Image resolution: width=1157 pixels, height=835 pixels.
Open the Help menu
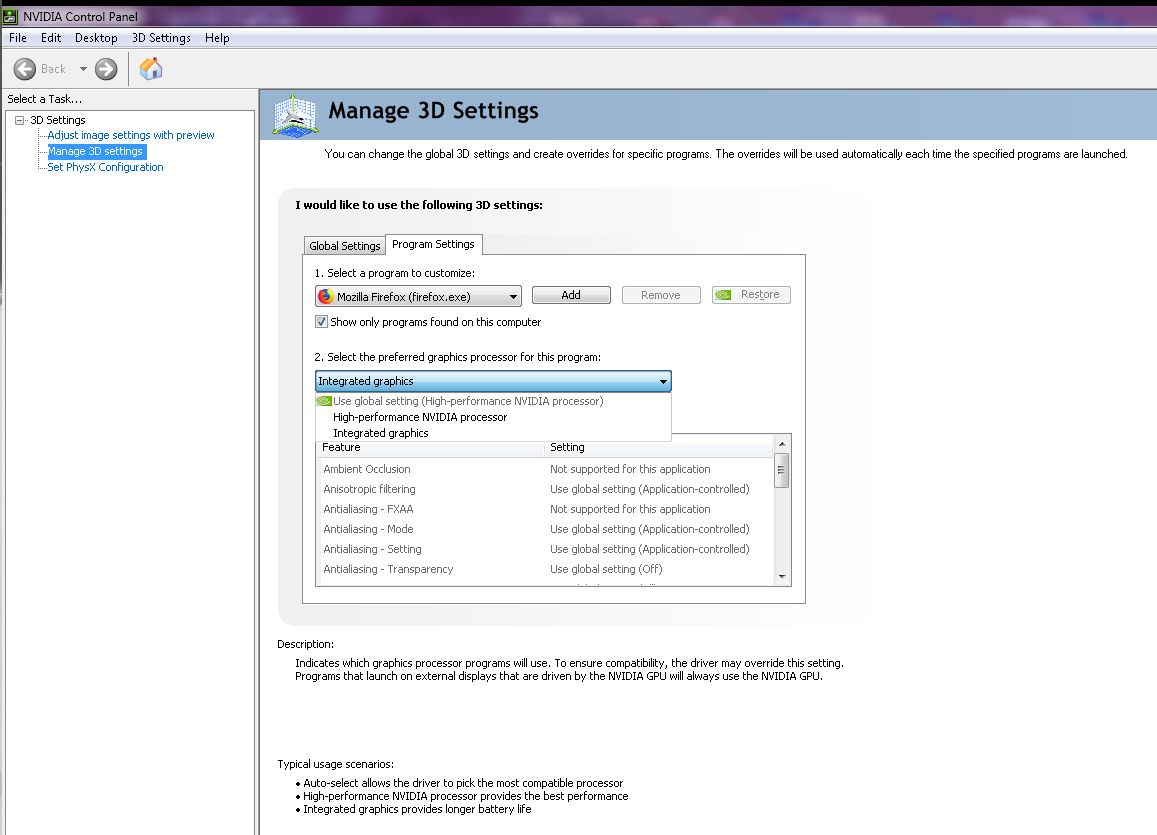[217, 38]
